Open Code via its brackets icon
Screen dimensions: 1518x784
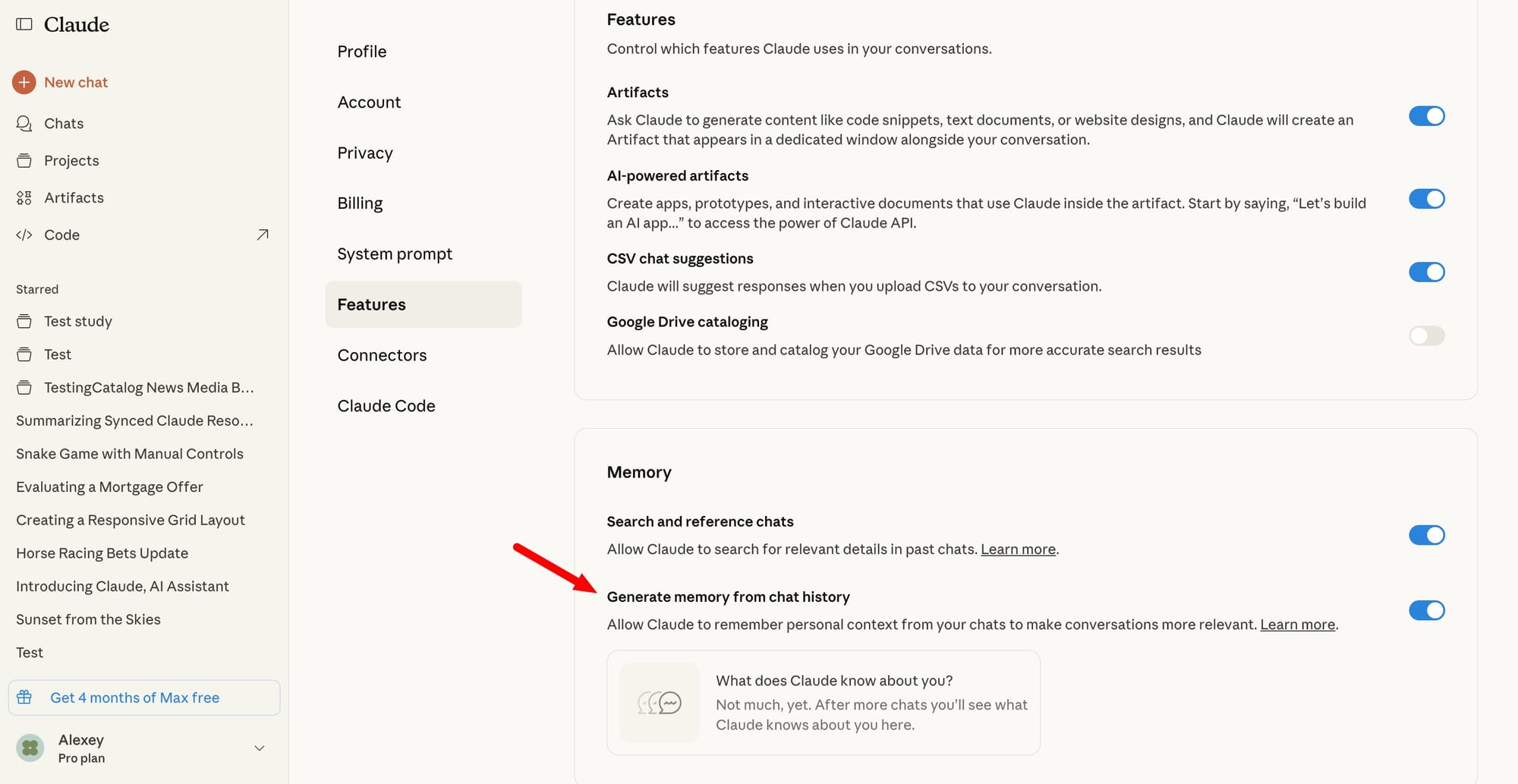[x=24, y=235]
